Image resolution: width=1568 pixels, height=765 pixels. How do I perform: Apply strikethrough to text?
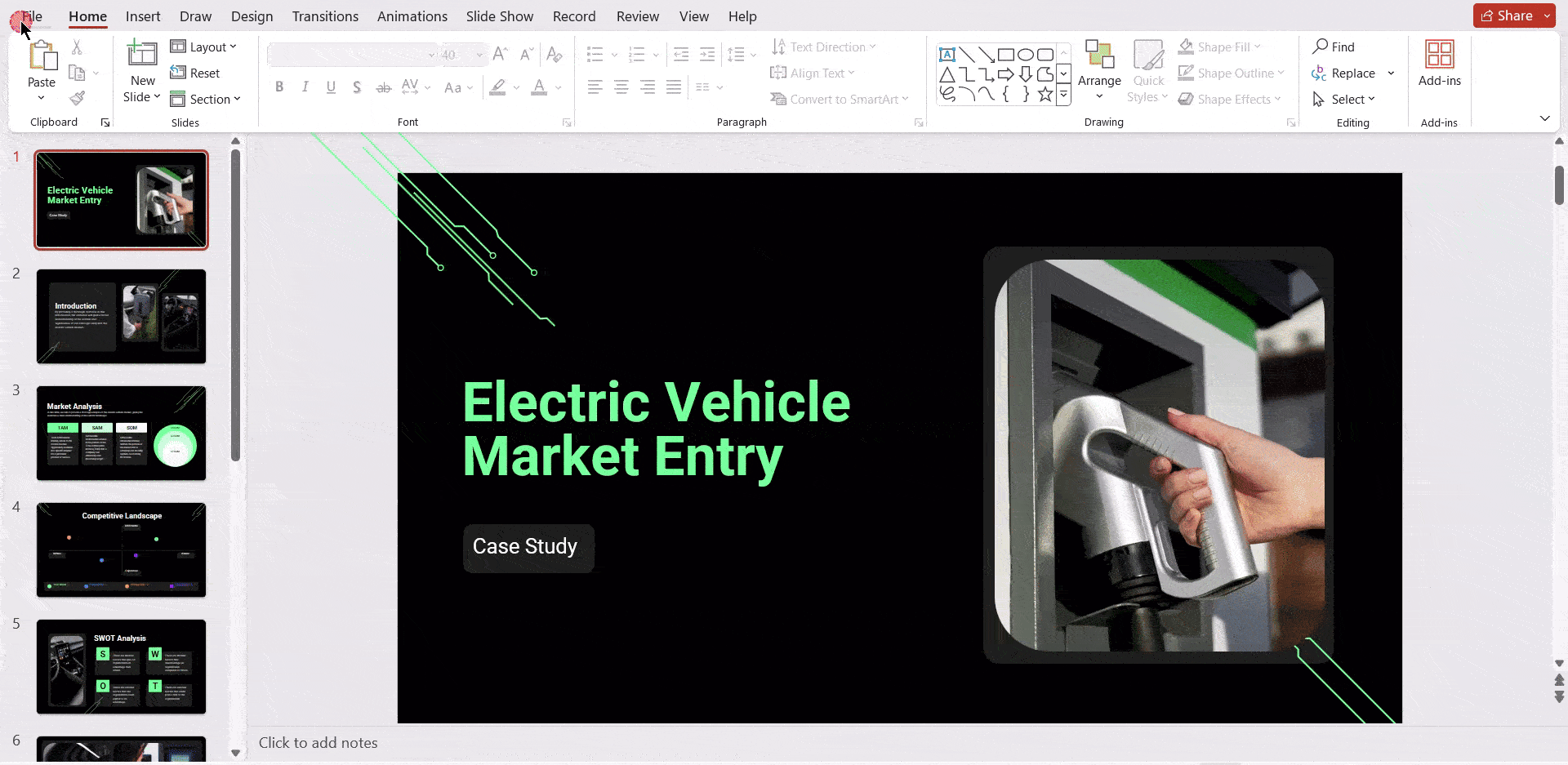[x=383, y=87]
